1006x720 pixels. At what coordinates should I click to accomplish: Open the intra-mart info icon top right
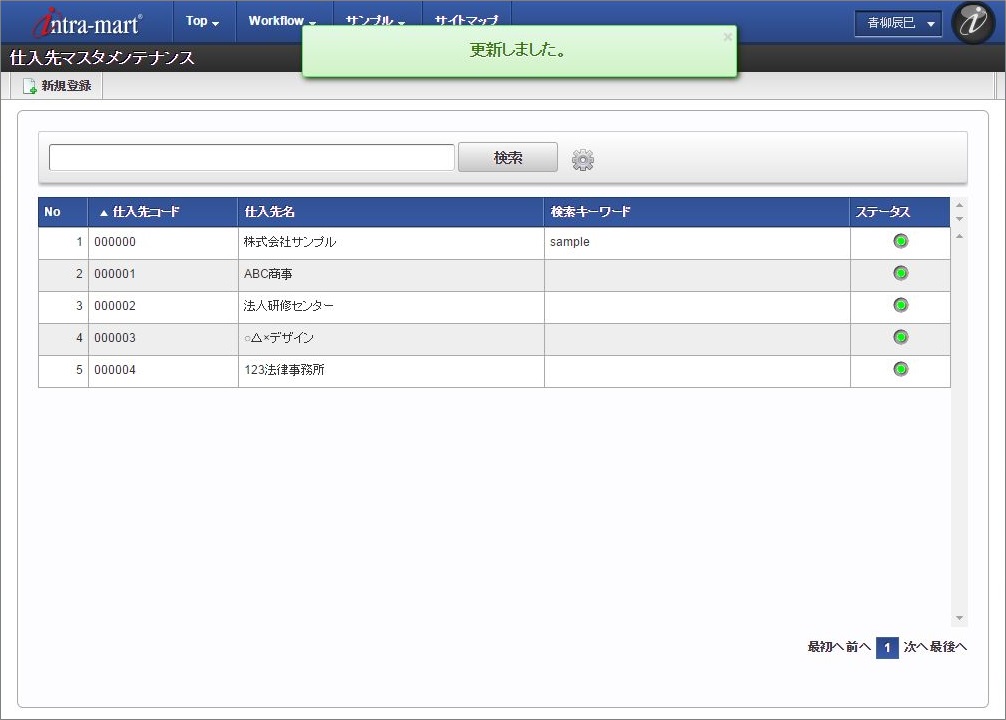pyautogui.click(x=971, y=21)
